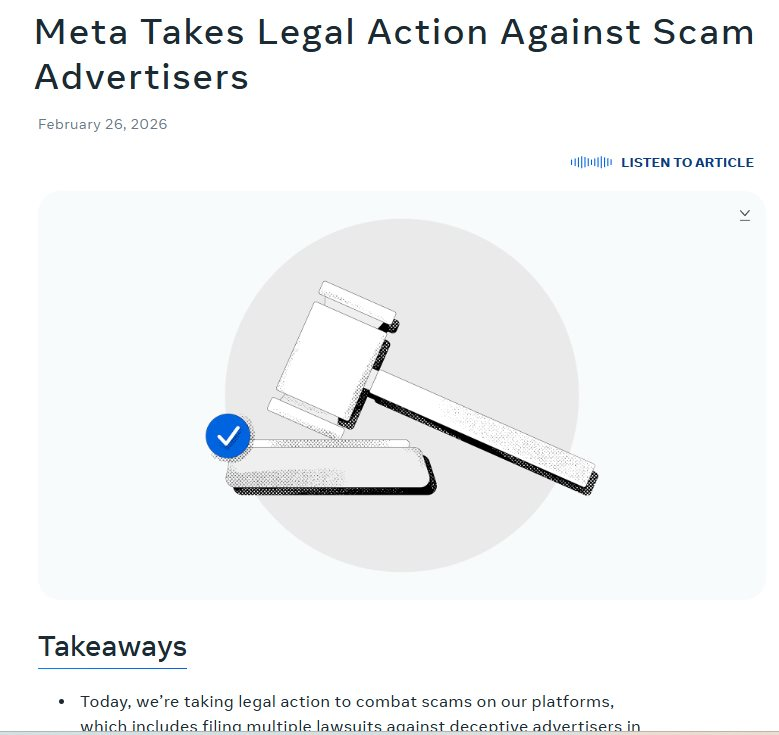Viewport: 779px width, 735px height.
Task: Play audio via Listen to Article link
Action: pyautogui.click(x=687, y=162)
